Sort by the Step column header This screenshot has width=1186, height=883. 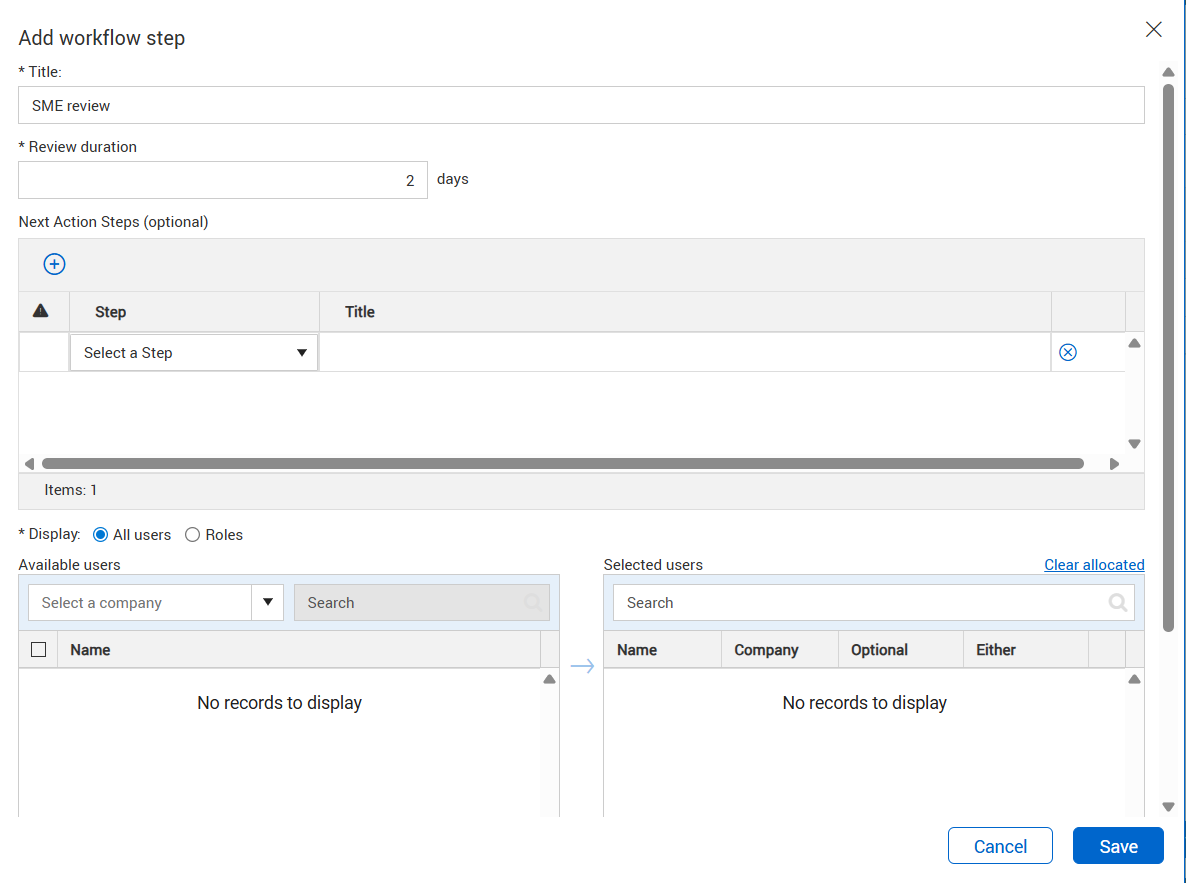tap(111, 312)
